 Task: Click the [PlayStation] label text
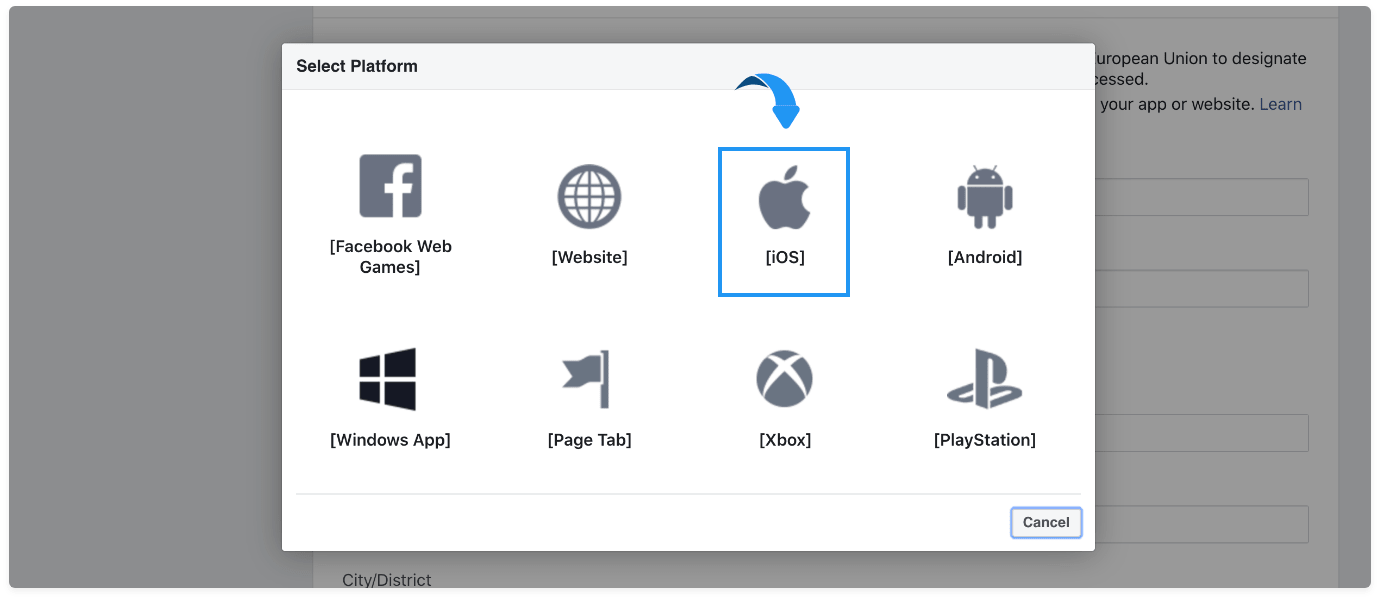(x=985, y=440)
